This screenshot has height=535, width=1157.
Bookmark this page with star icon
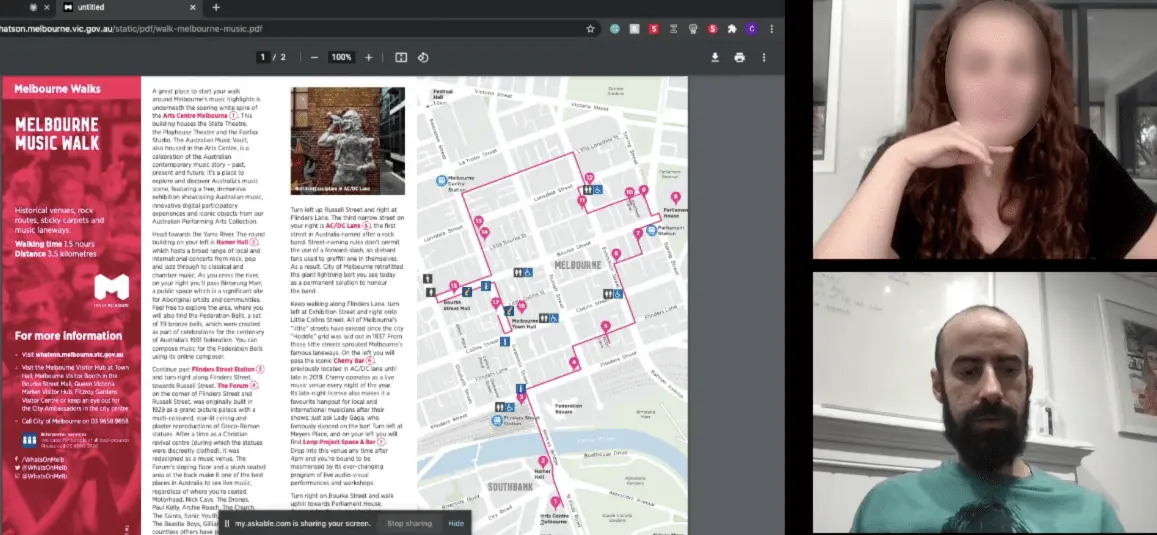(591, 29)
